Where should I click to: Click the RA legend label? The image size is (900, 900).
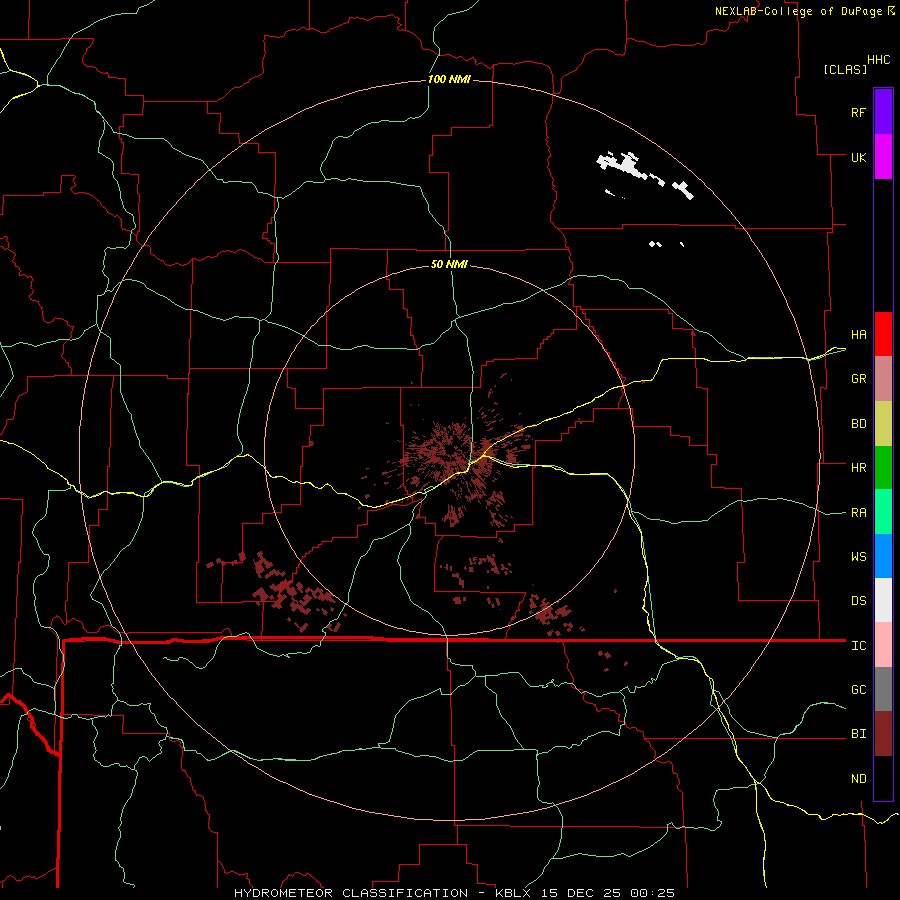858,513
